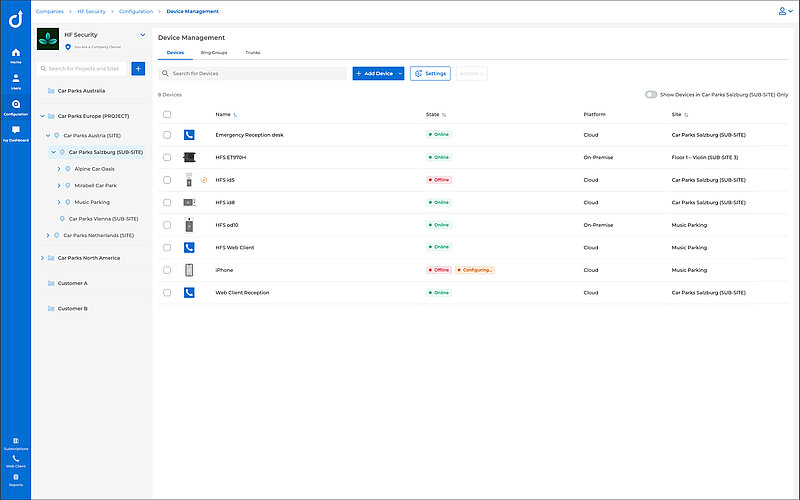Open My Dashboard in the sidebar
This screenshot has width=800, height=500.
pos(15,133)
